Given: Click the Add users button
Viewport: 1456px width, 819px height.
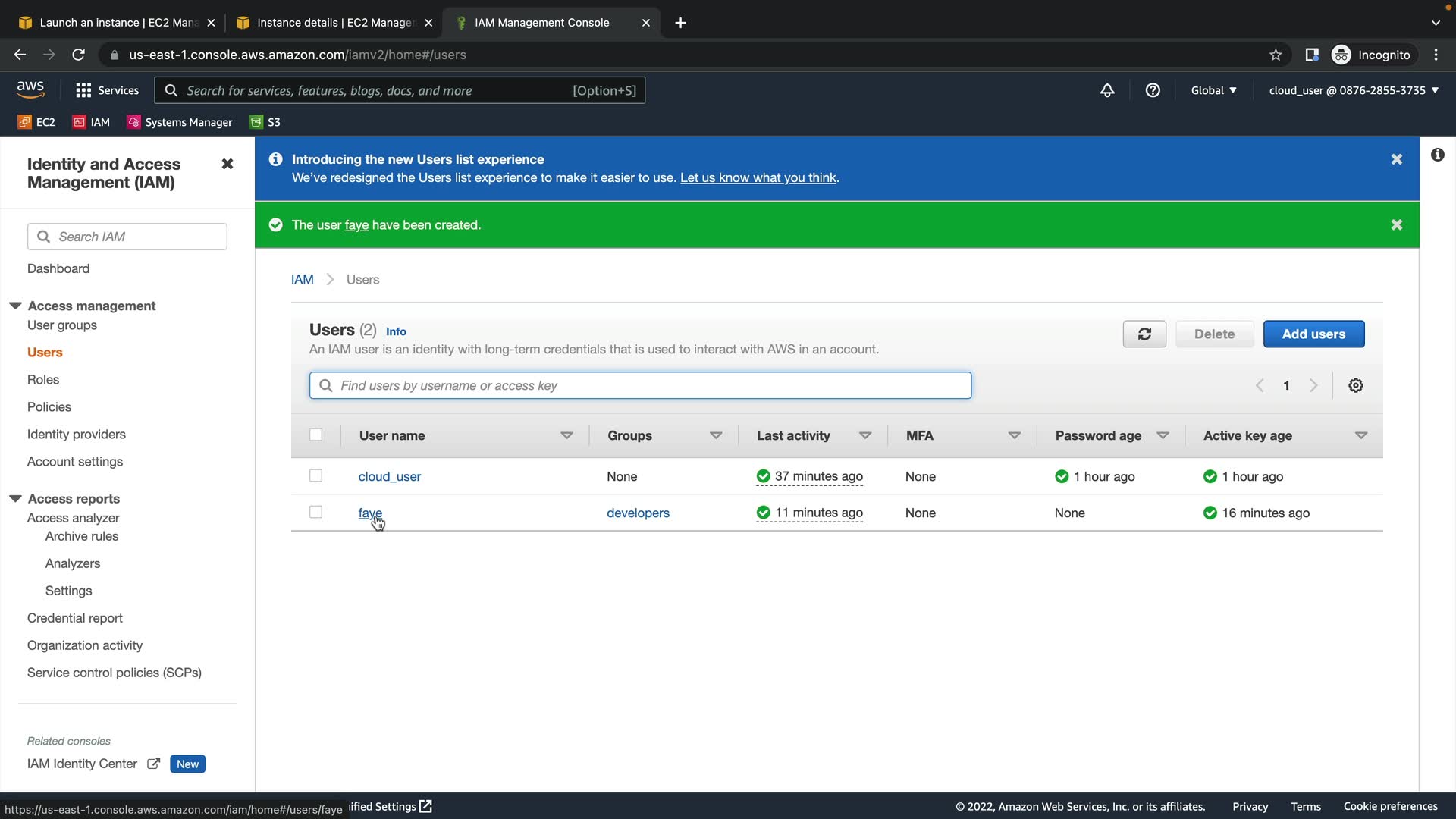Looking at the screenshot, I should coord(1313,334).
